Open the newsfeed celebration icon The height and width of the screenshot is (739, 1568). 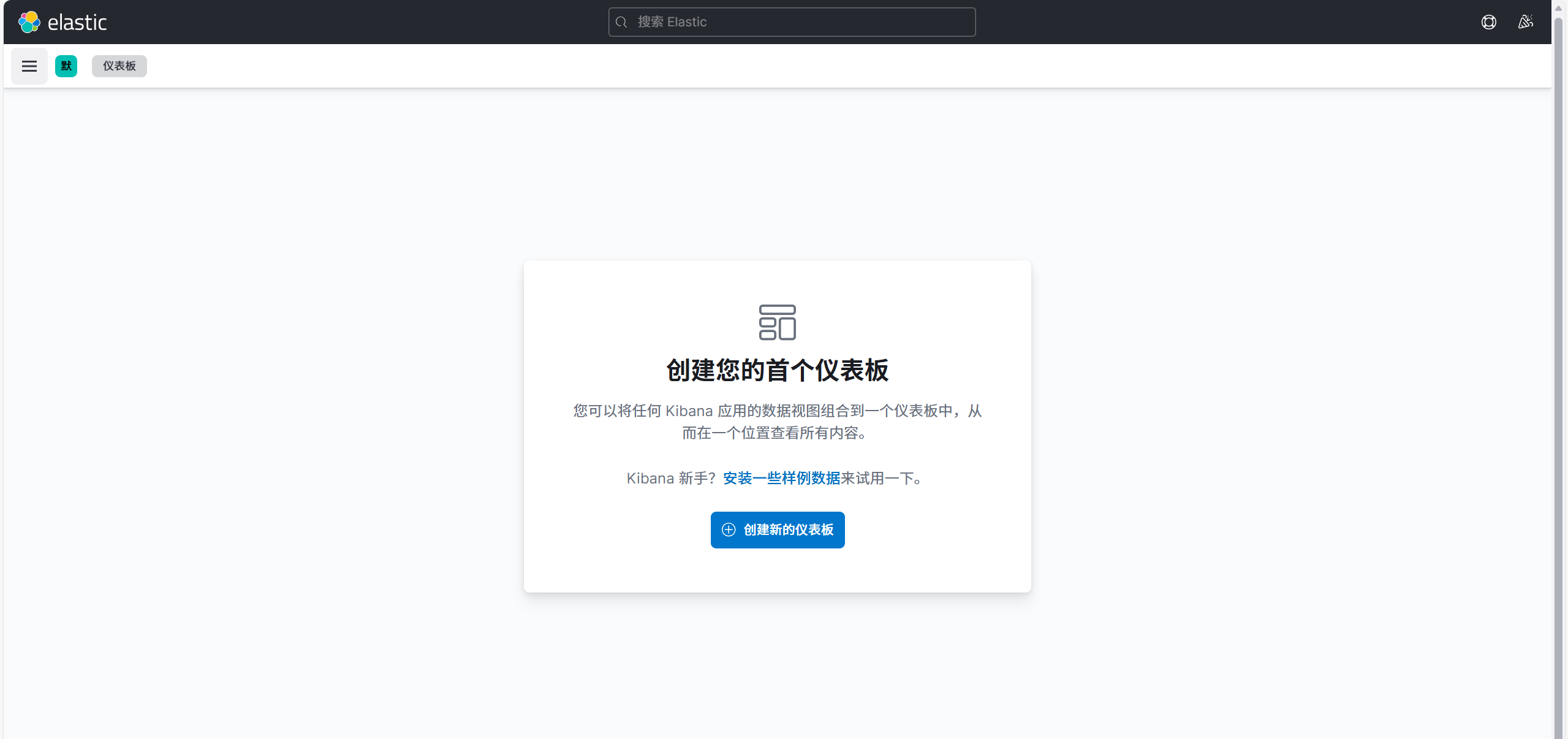[1525, 22]
